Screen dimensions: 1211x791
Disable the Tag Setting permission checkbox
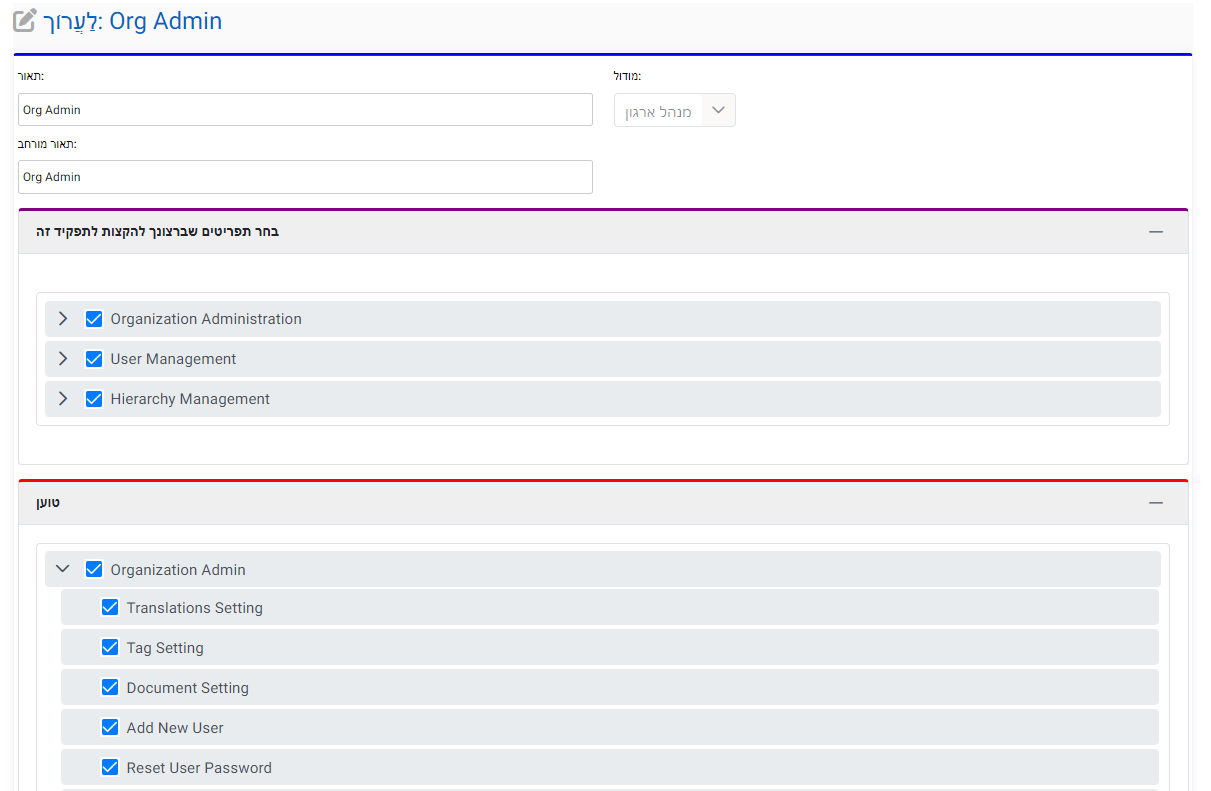tap(110, 648)
